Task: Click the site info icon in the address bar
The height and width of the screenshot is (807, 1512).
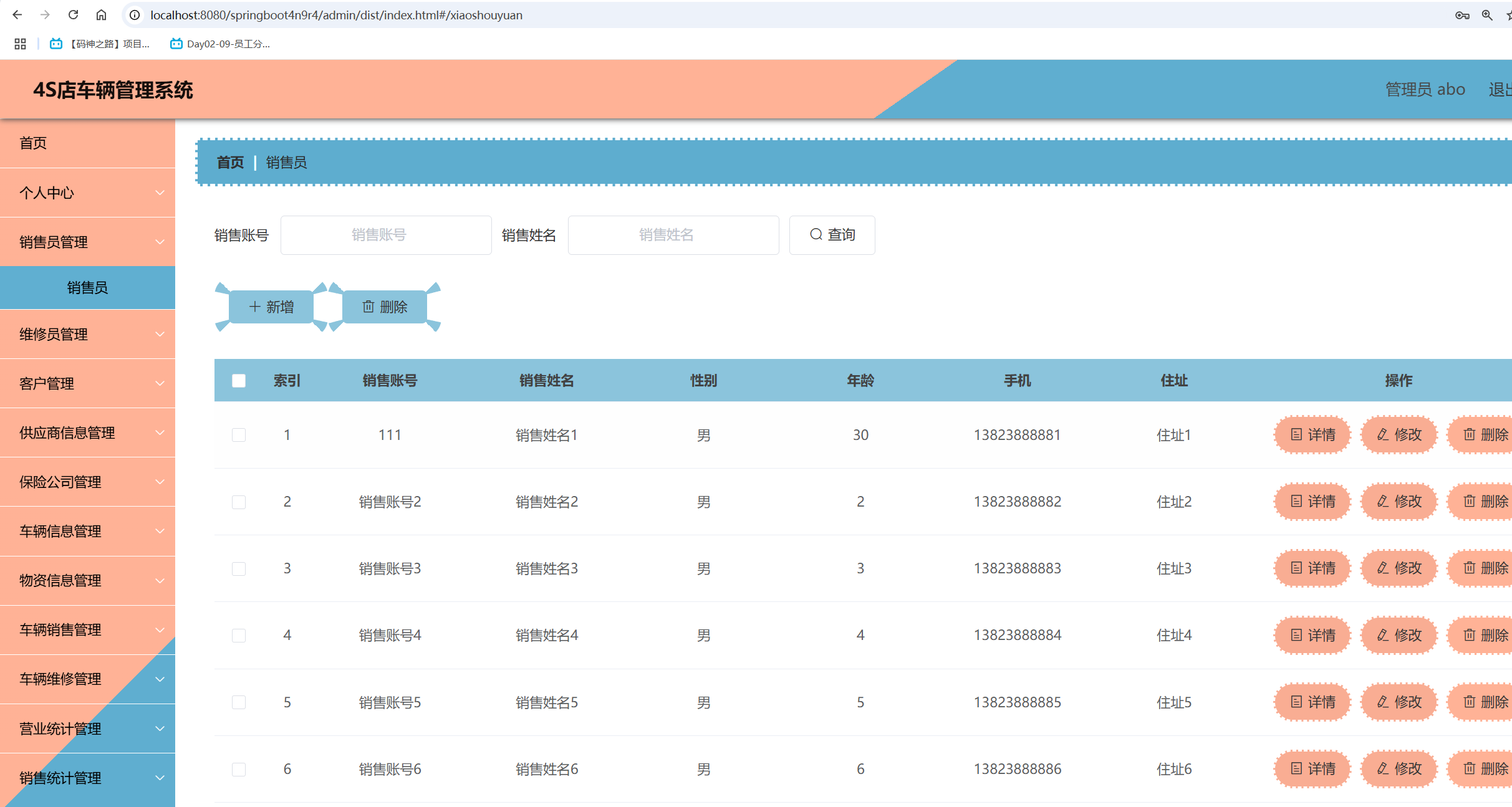Action: pyautogui.click(x=134, y=14)
